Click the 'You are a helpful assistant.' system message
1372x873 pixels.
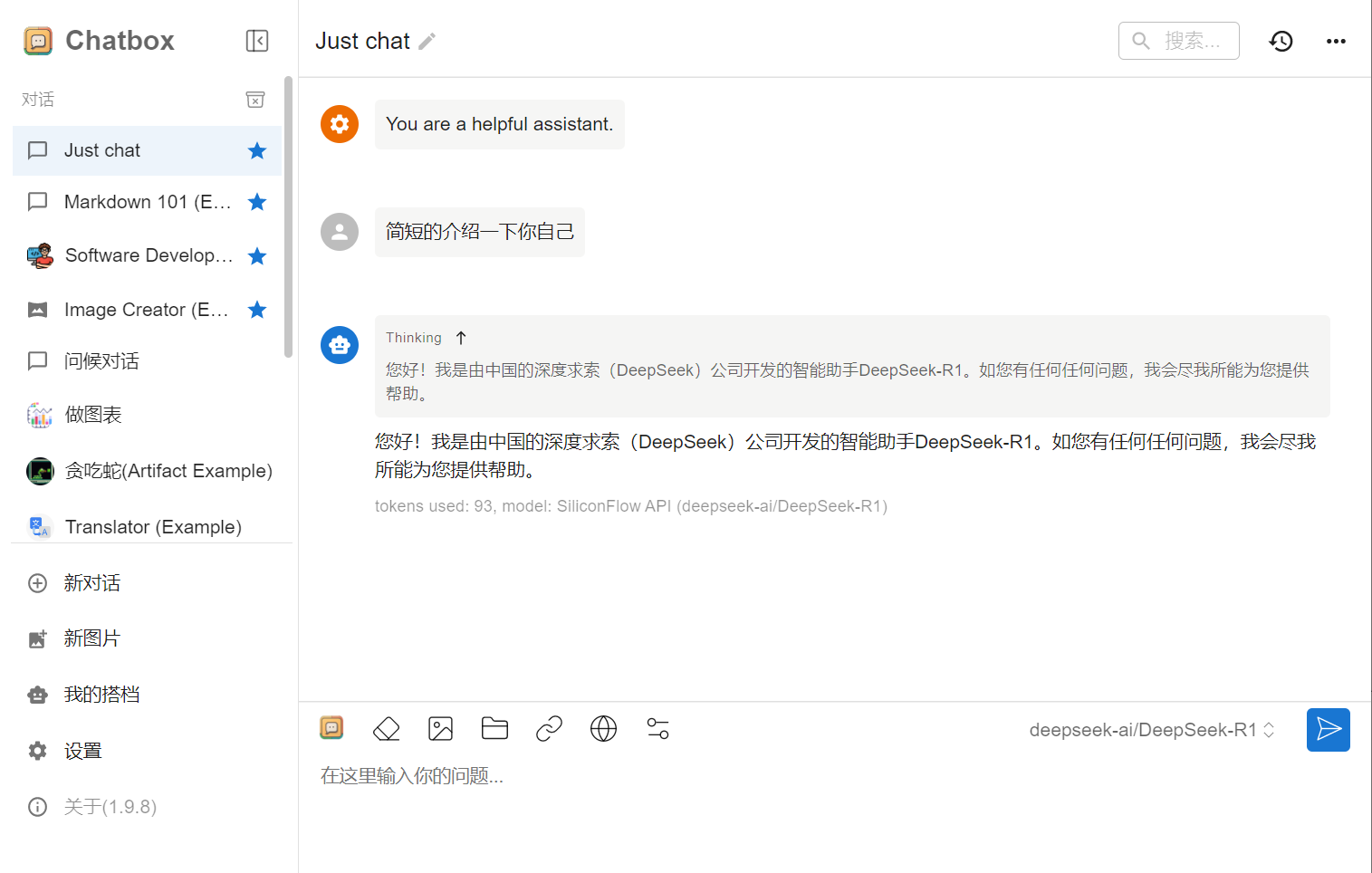click(x=500, y=124)
